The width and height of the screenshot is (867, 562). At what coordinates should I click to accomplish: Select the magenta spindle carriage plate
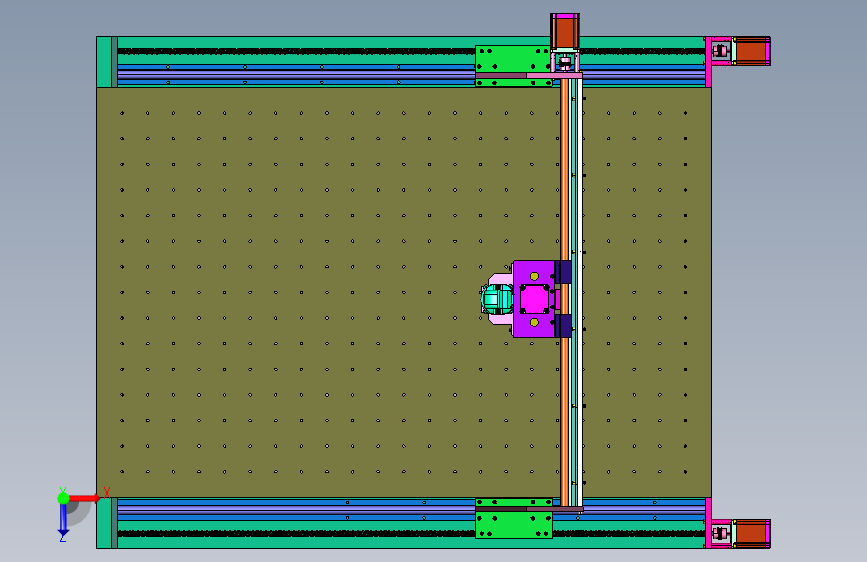pyautogui.click(x=534, y=299)
